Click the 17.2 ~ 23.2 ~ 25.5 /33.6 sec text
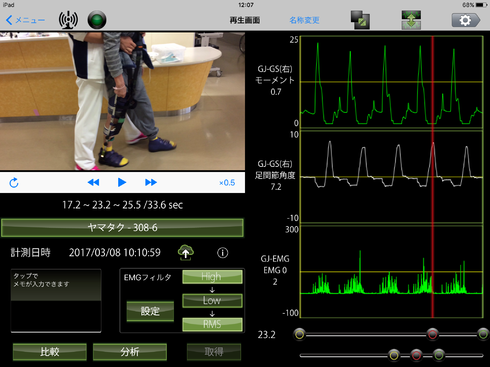 (123, 205)
